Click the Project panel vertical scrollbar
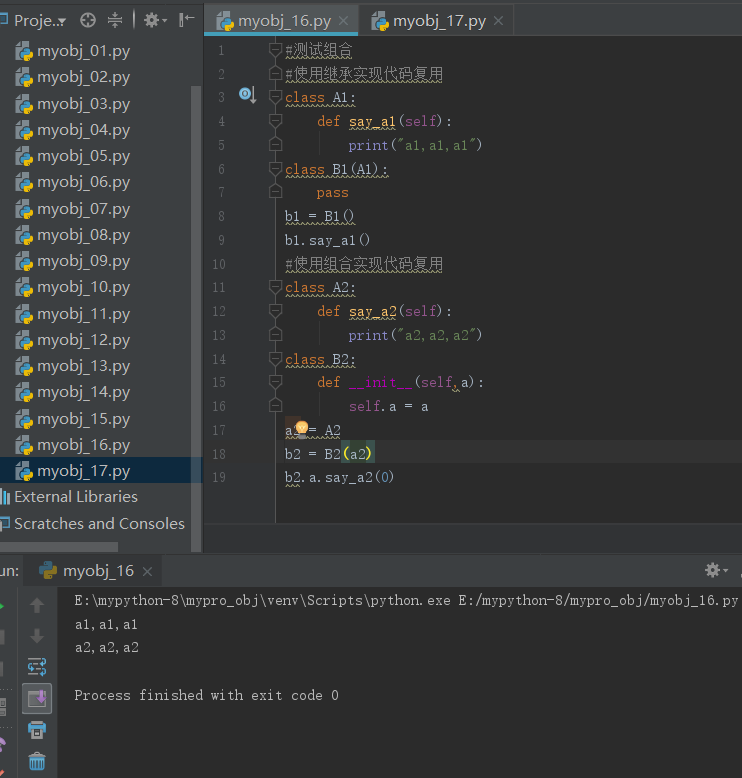Viewport: 742px width, 778px height. point(196,319)
